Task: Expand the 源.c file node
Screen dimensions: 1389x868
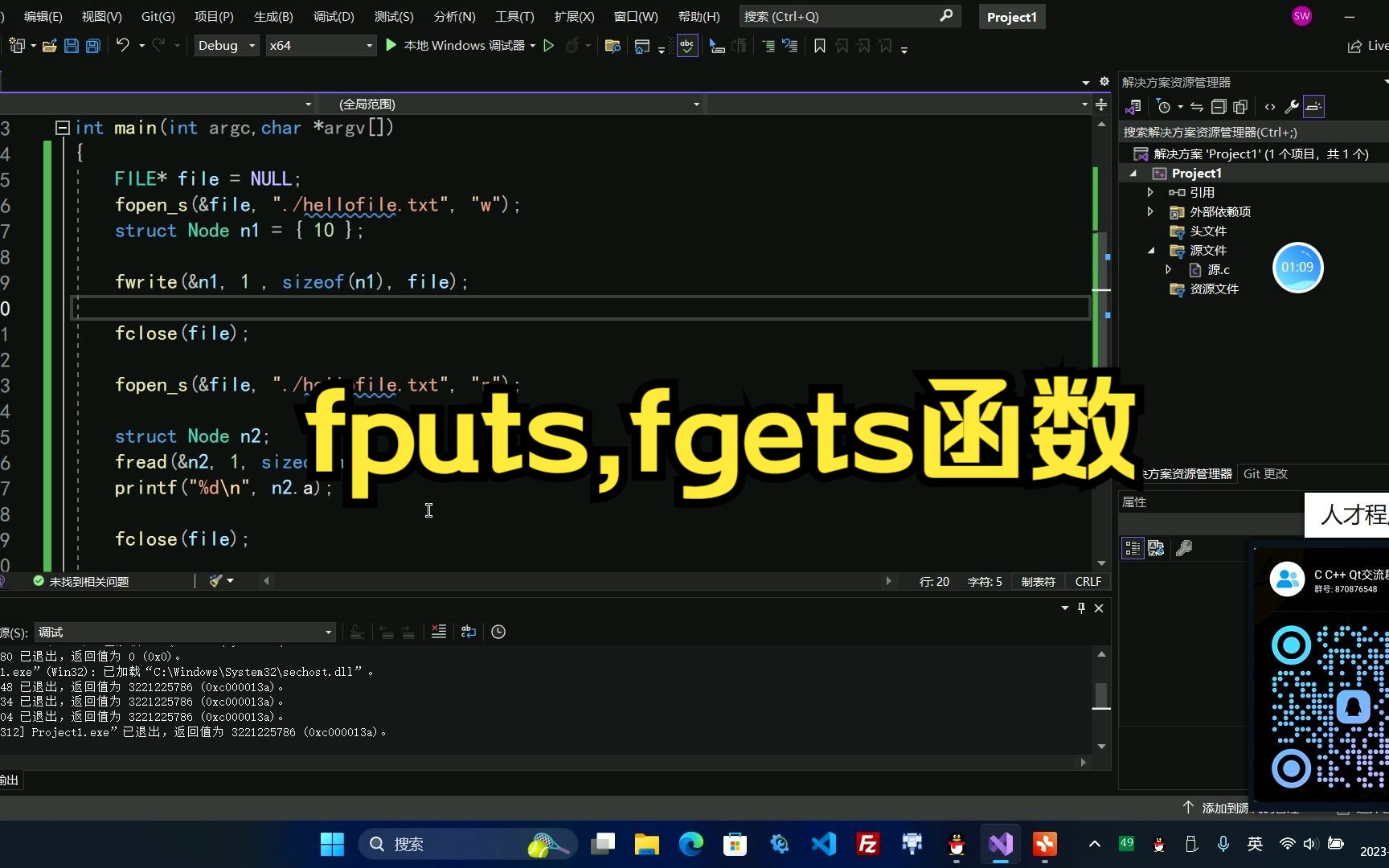Action: pos(1169,270)
